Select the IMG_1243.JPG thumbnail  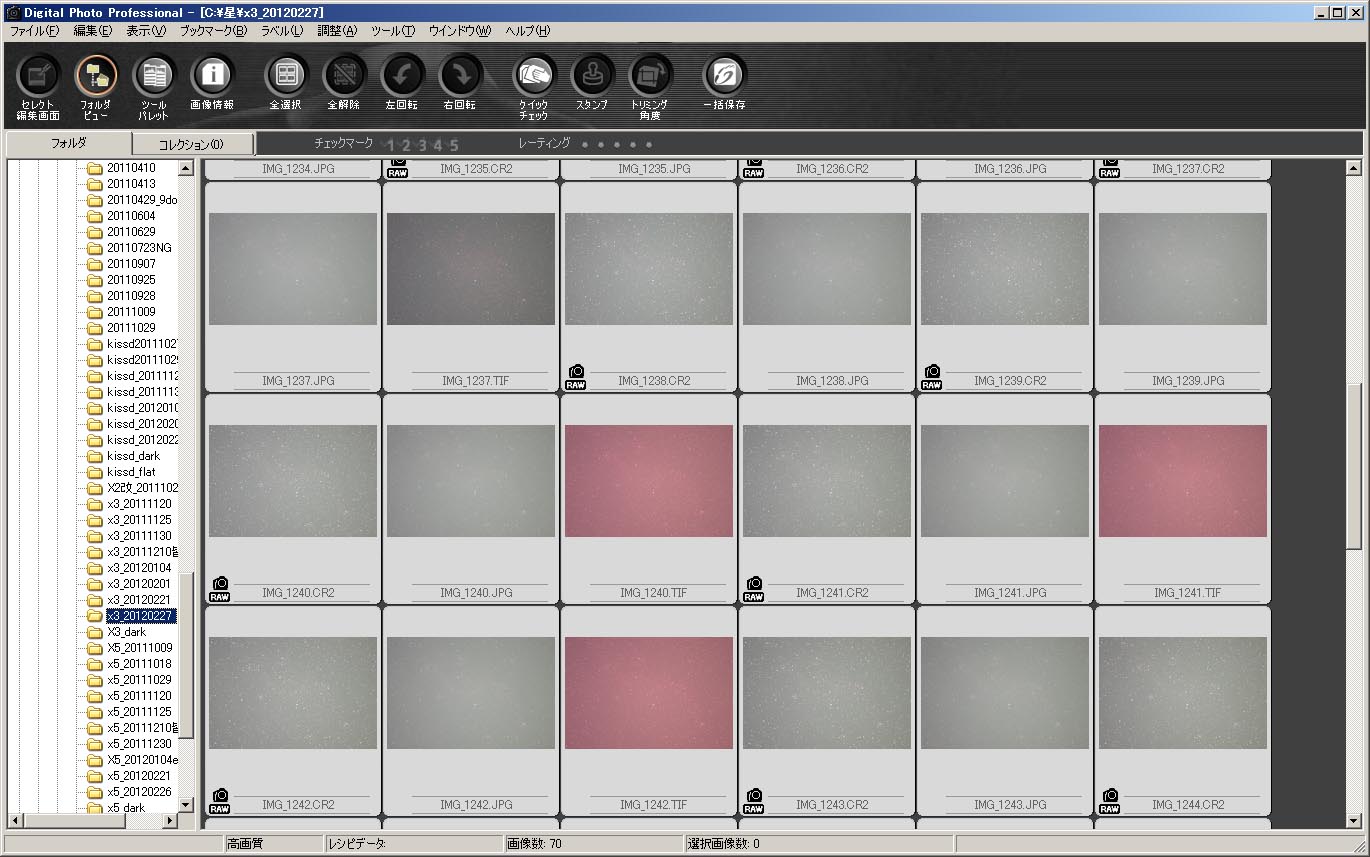1005,693
